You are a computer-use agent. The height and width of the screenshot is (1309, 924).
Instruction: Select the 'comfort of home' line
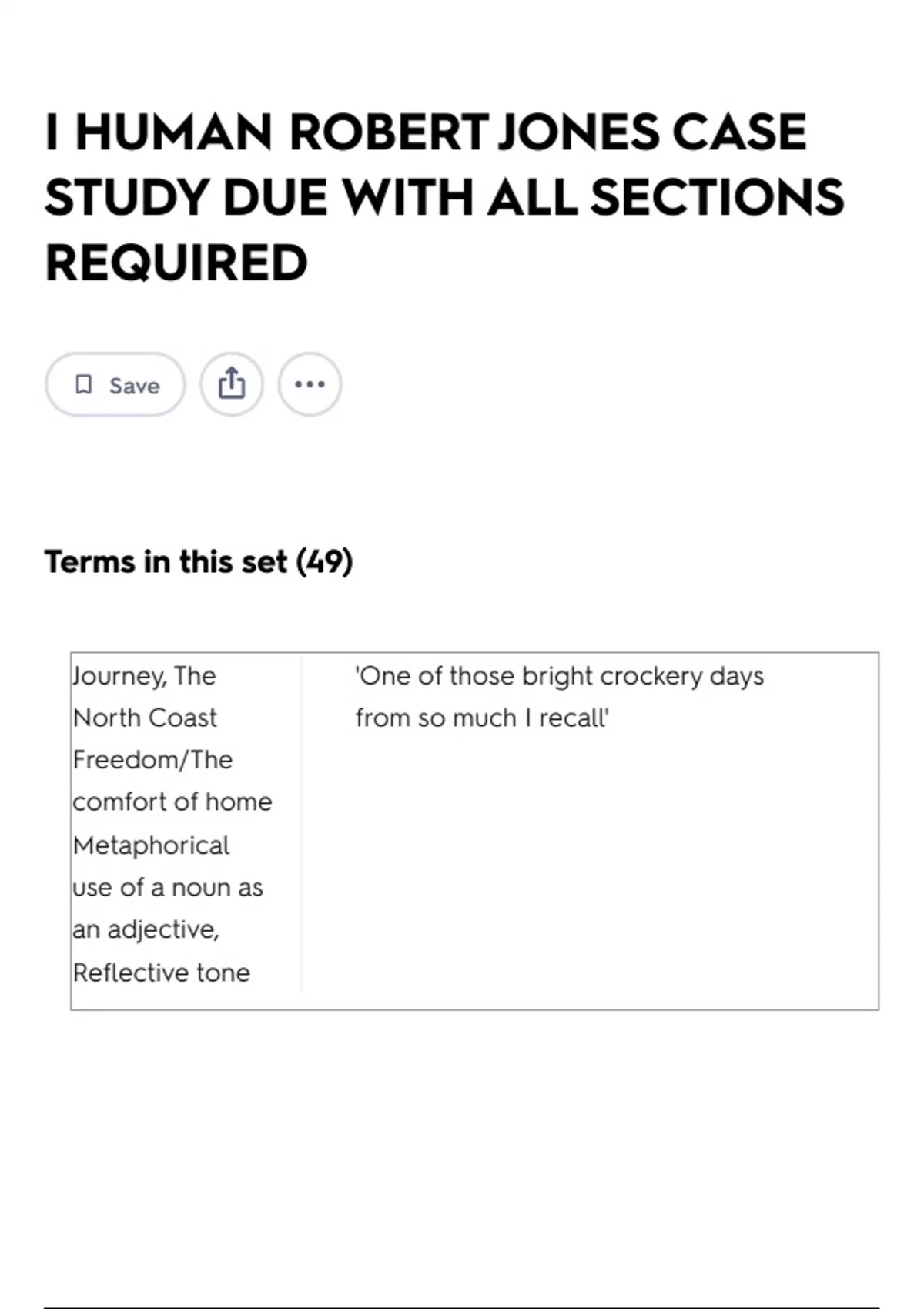pos(172,802)
